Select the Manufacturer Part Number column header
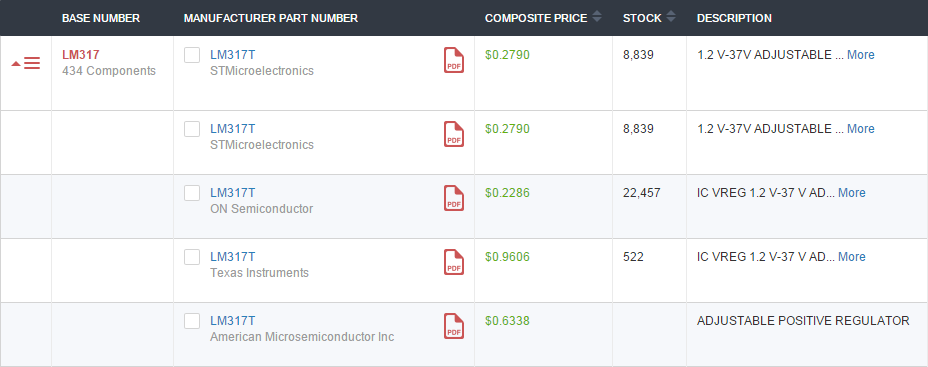The image size is (928, 367). coord(270,18)
